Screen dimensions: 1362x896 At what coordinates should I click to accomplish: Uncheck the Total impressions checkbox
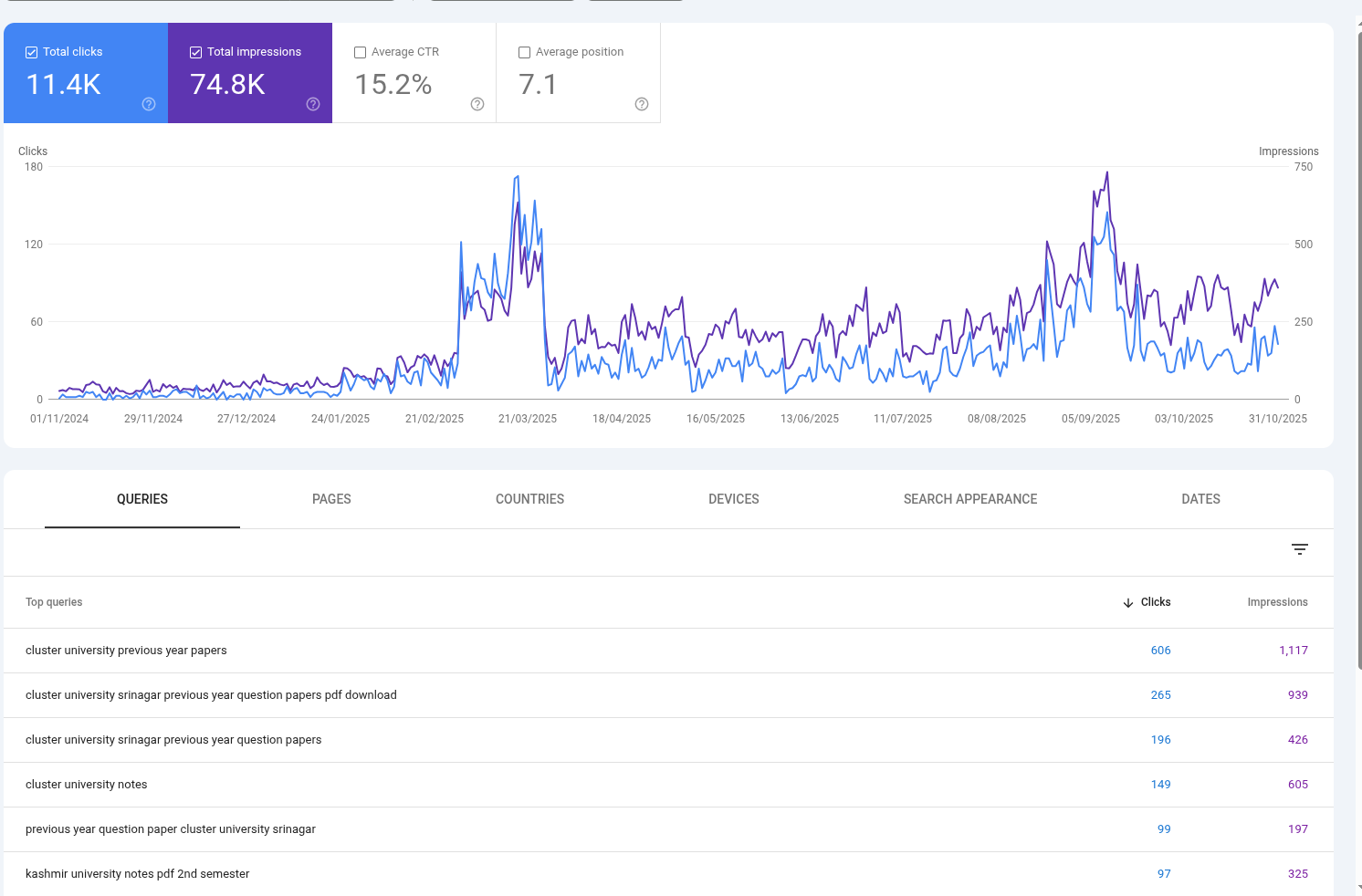[196, 53]
